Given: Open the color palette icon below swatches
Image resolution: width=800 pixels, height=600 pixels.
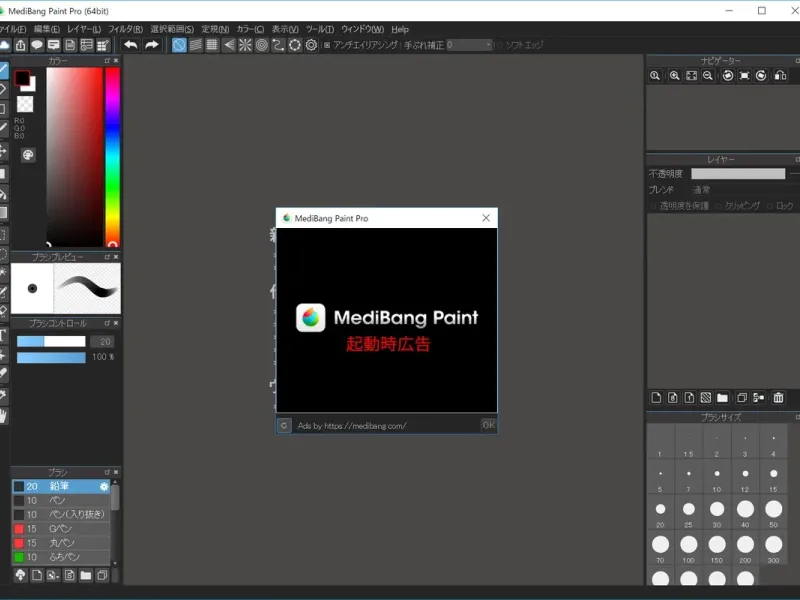Looking at the screenshot, I should [28, 155].
